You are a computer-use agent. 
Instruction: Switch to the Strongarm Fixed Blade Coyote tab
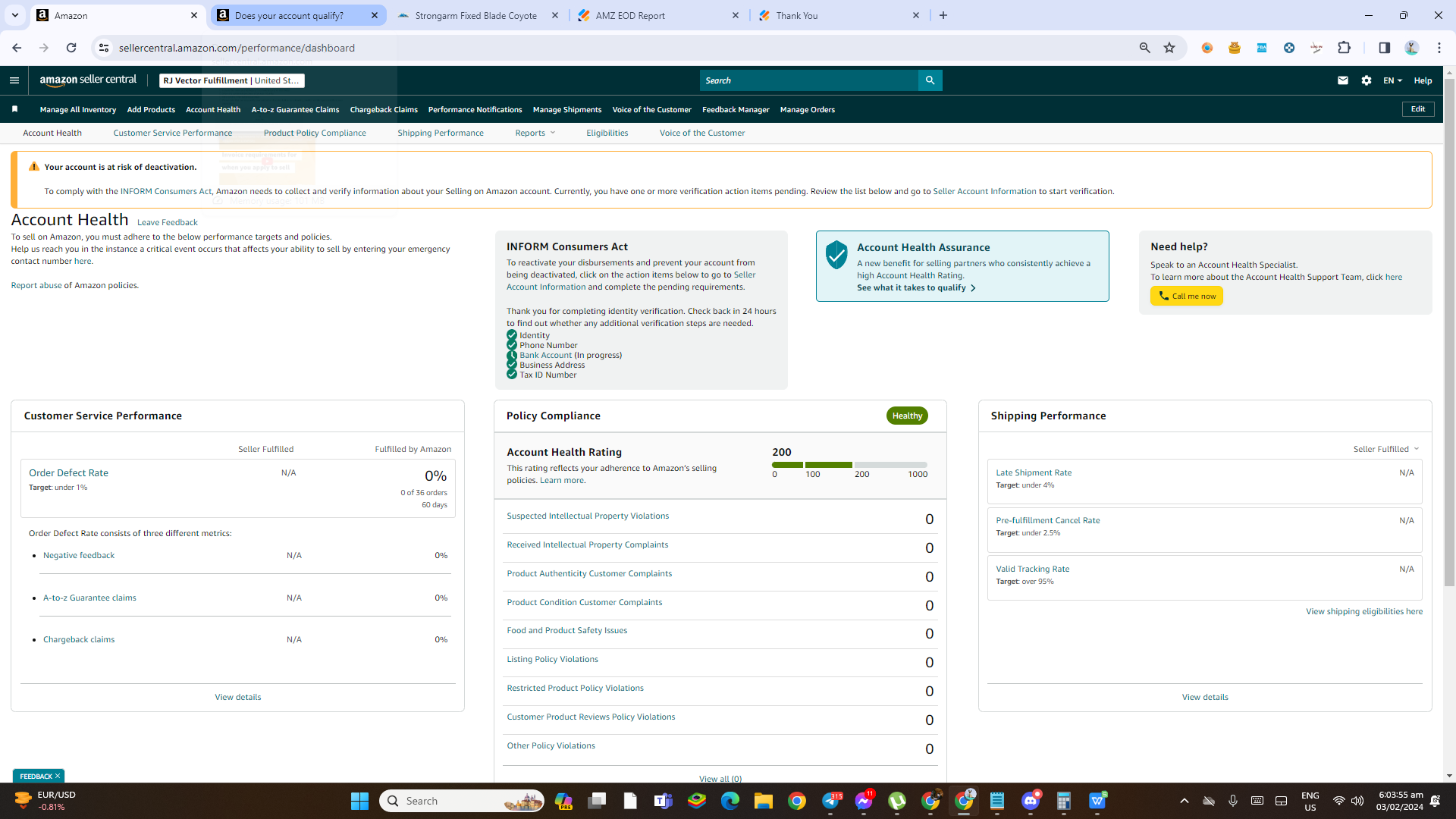pyautogui.click(x=476, y=15)
